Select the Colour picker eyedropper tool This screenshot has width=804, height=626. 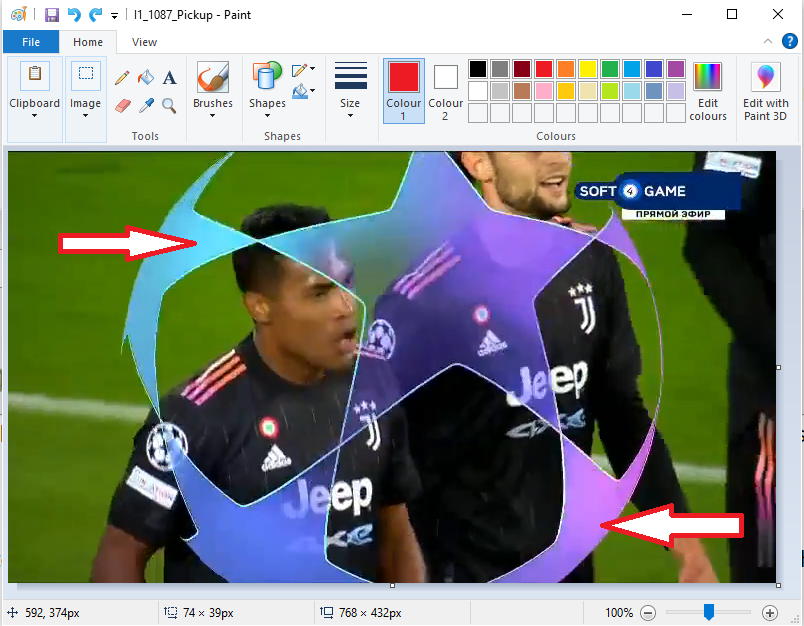[146, 105]
